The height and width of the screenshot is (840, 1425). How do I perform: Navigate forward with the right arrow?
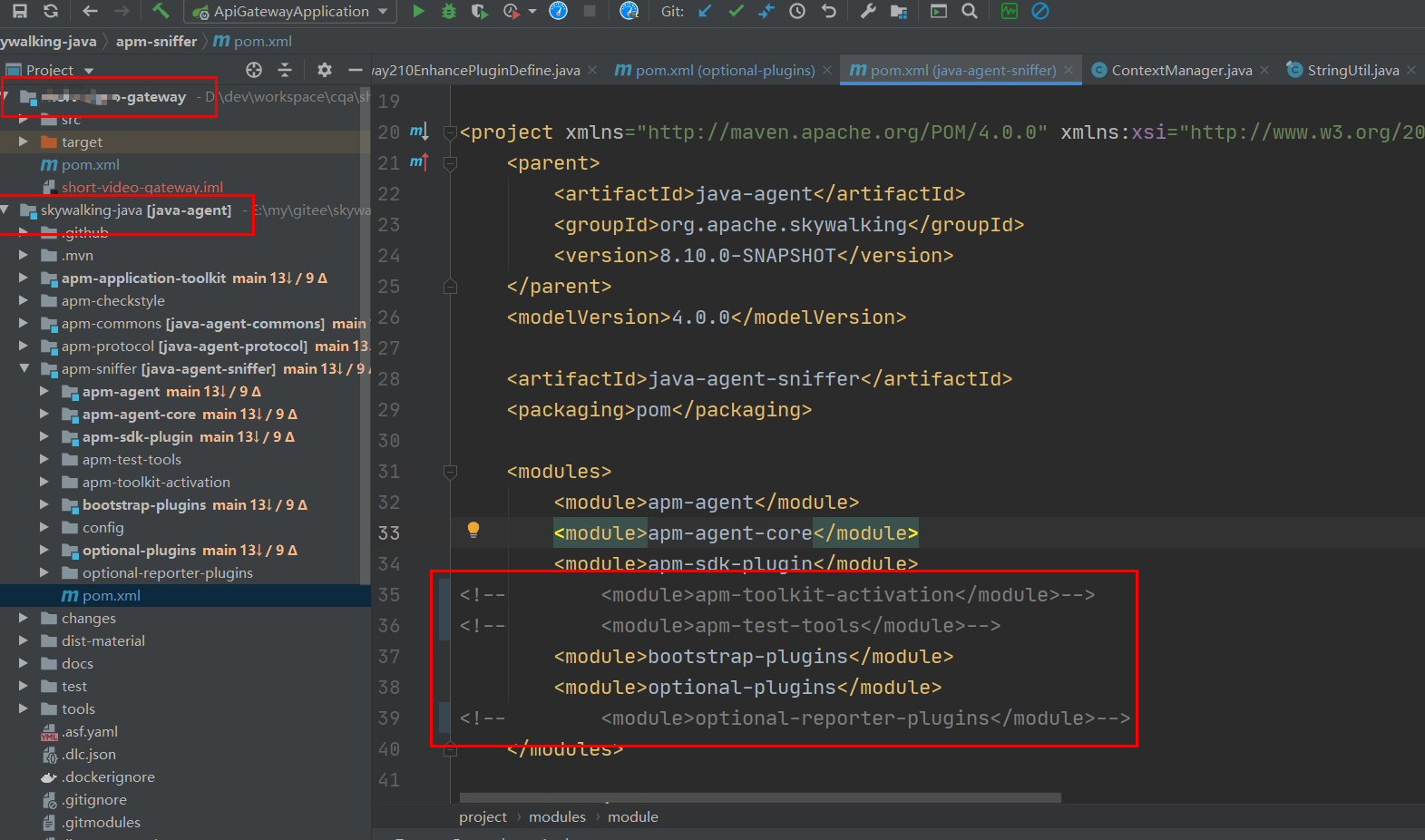point(122,11)
